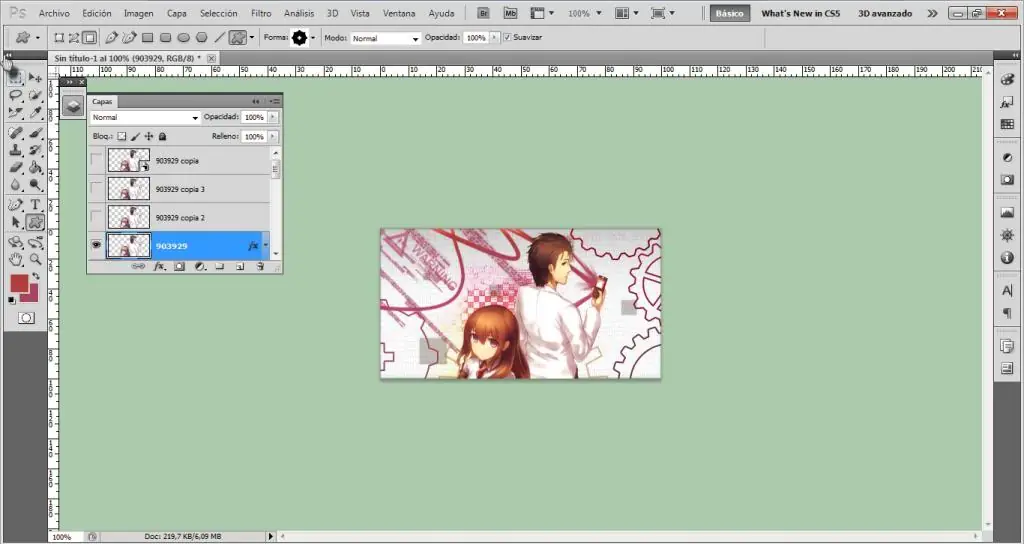Create a new layer in Capas panel
1024x544 pixels.
pyautogui.click(x=240, y=266)
